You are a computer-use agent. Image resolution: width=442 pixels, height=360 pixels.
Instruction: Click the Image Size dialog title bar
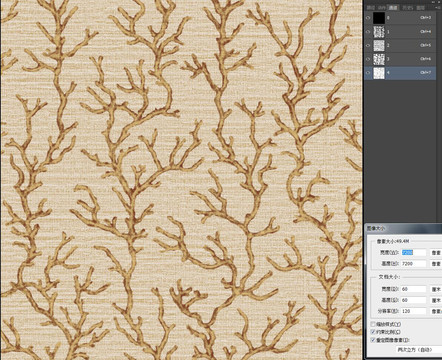404,228
